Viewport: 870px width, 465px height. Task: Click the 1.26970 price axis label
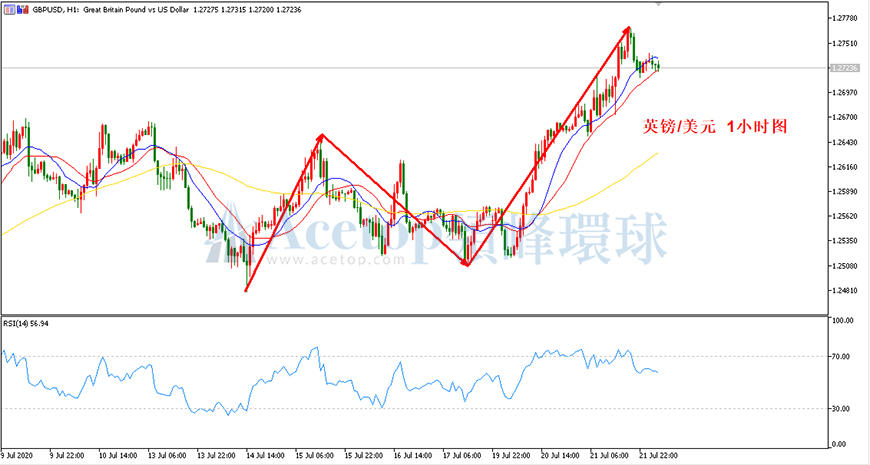pyautogui.click(x=844, y=93)
